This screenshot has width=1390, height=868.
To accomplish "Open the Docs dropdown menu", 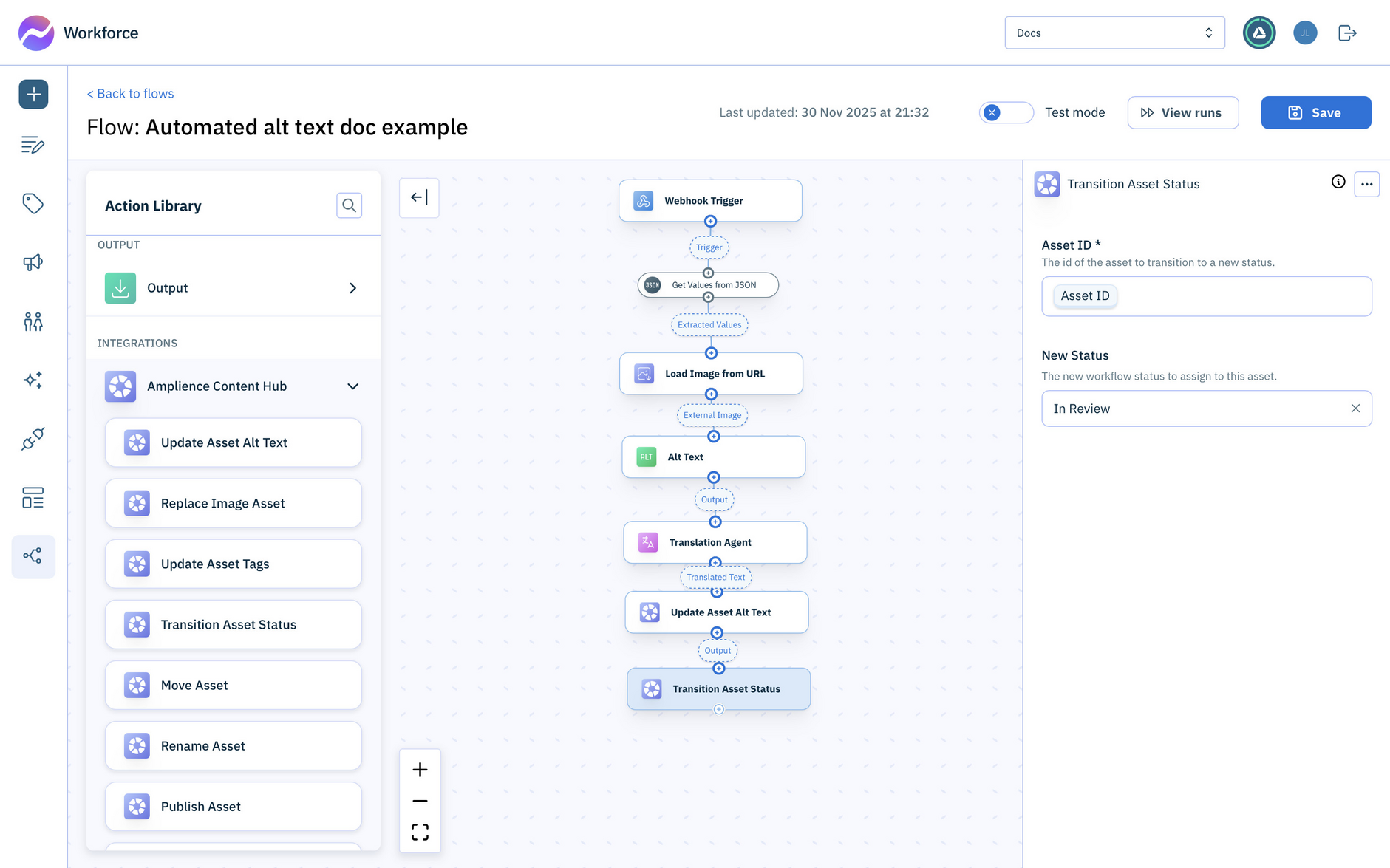I will coord(1114,33).
